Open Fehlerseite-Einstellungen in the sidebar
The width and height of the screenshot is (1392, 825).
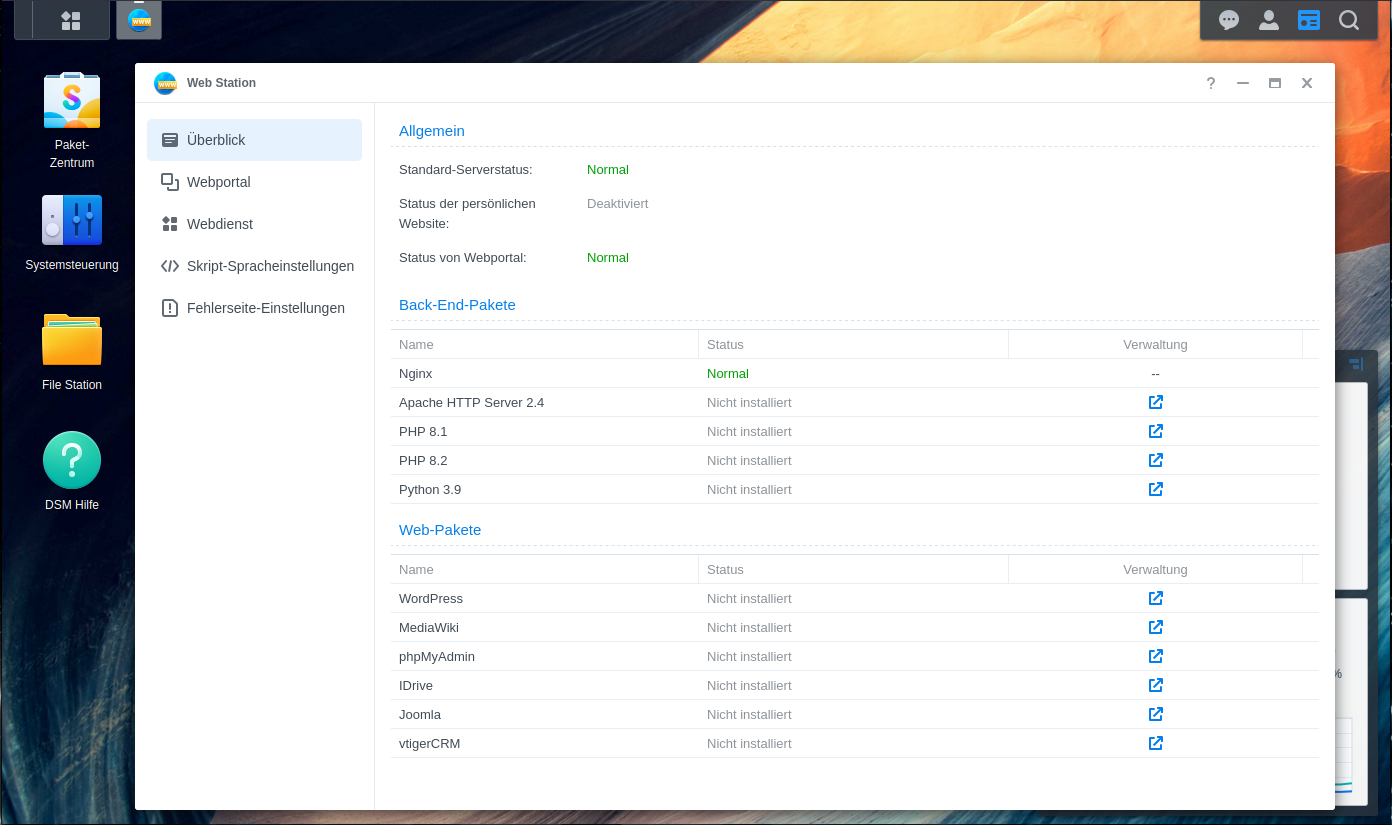tap(265, 308)
